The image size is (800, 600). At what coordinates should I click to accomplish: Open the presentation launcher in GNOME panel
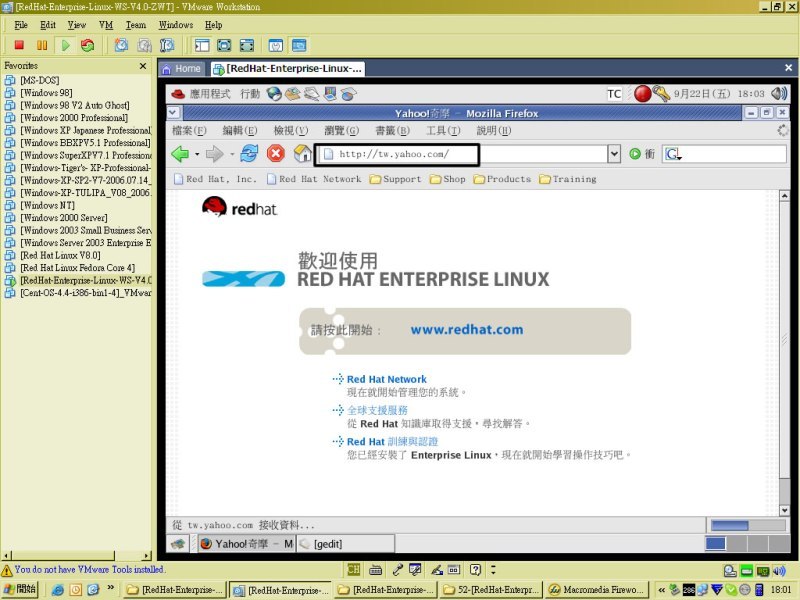pyautogui.click(x=330, y=94)
